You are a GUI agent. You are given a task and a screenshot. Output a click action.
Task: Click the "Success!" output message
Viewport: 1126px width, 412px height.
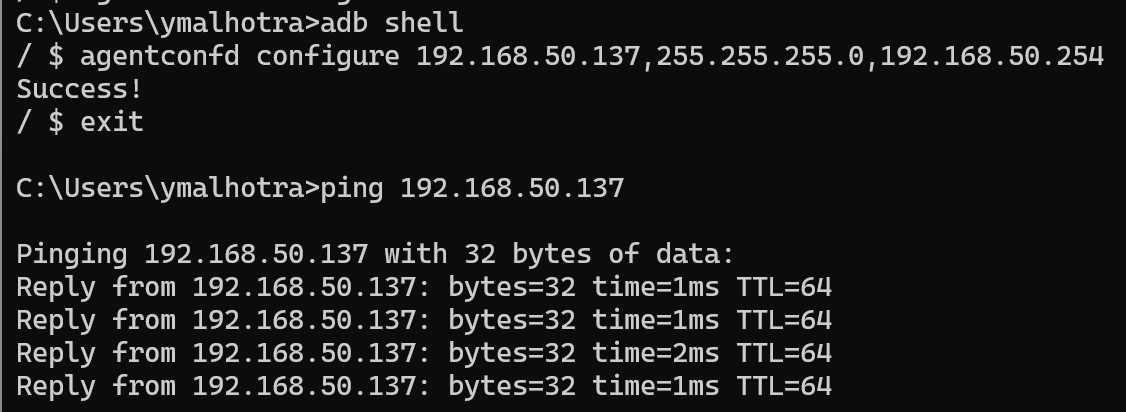pos(80,88)
